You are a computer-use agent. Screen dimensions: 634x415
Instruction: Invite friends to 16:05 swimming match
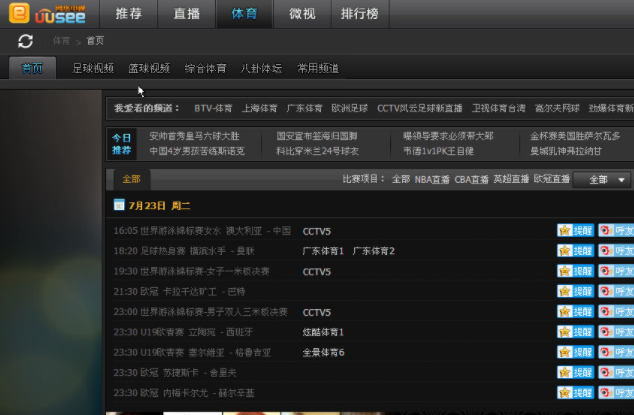616,231
